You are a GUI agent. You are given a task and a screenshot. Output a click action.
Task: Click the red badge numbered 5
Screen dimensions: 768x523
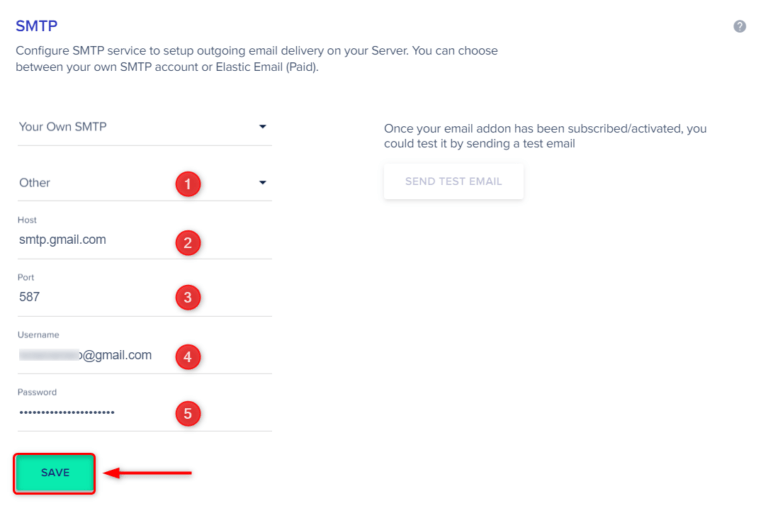[187, 413]
